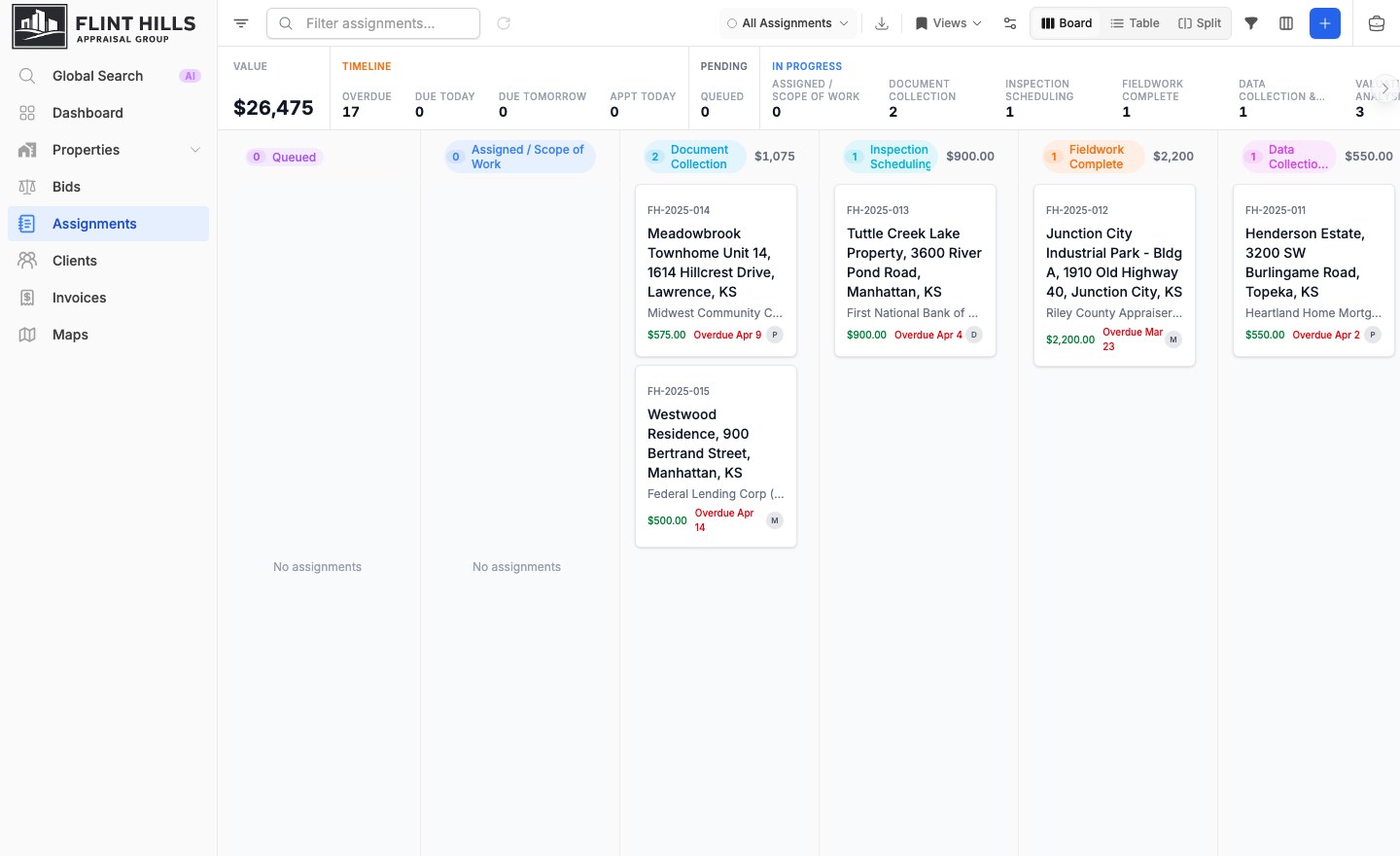Open Assignments in sidebar

tap(108, 224)
